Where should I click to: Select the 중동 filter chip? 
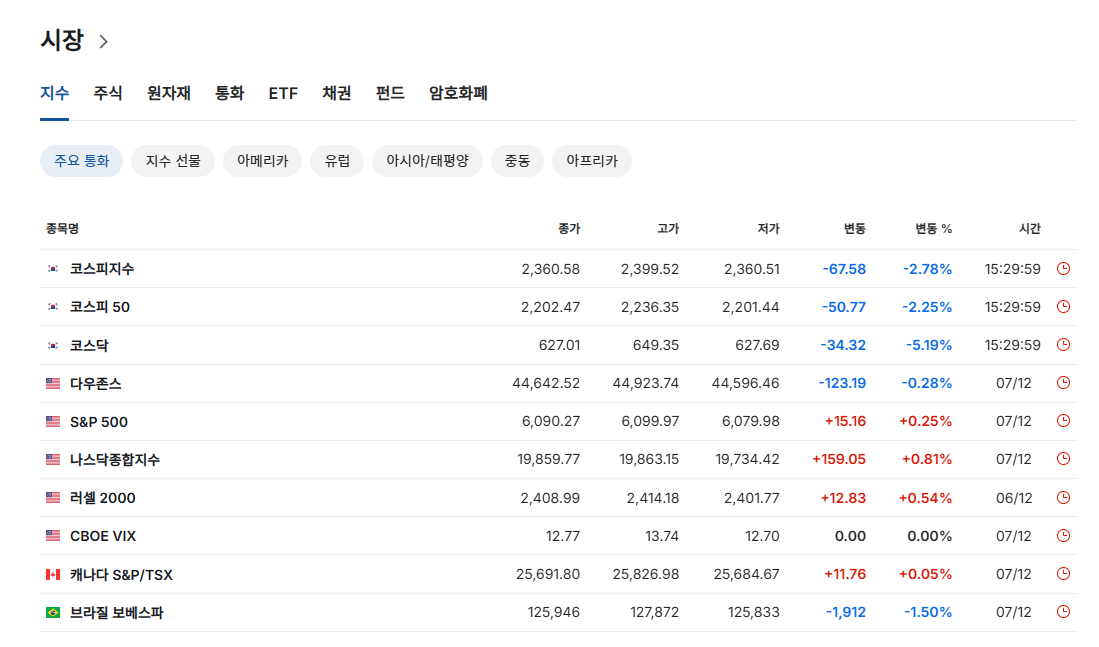(517, 161)
